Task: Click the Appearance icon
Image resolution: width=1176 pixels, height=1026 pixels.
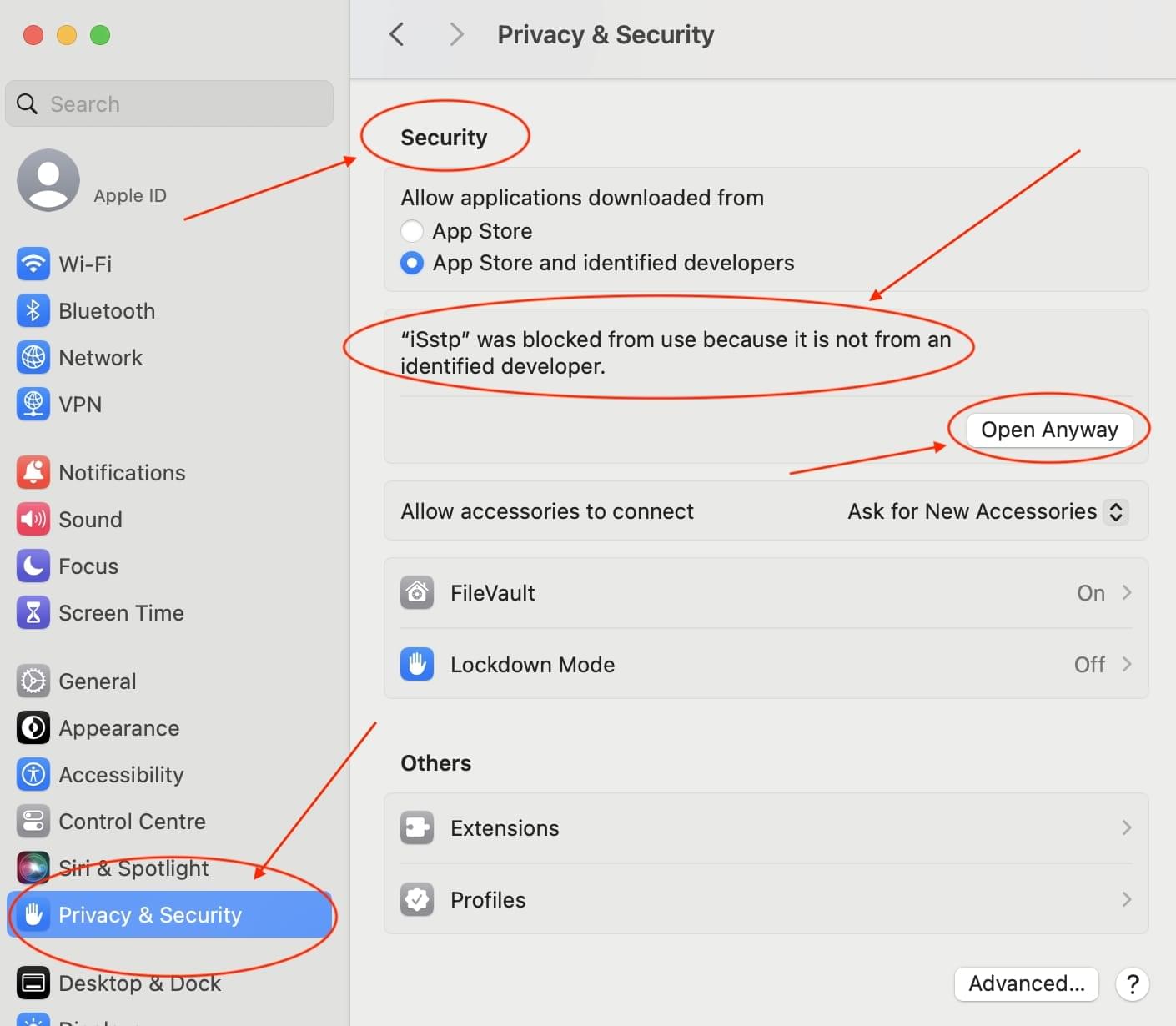Action: (x=33, y=728)
